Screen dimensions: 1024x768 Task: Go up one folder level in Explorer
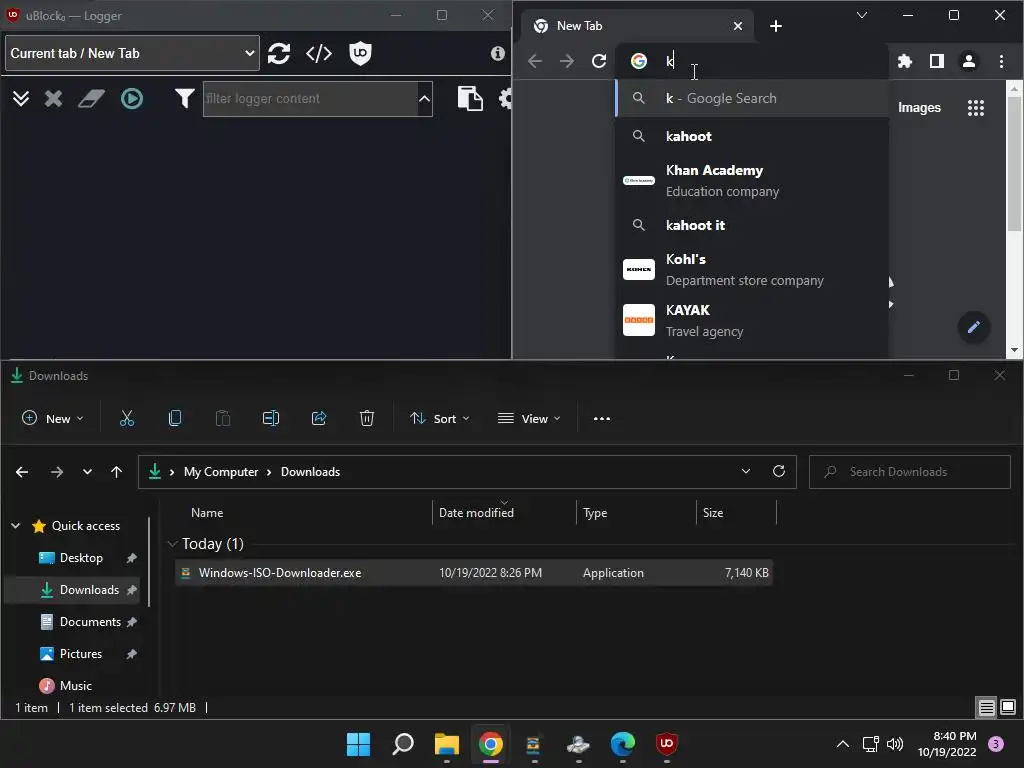116,472
